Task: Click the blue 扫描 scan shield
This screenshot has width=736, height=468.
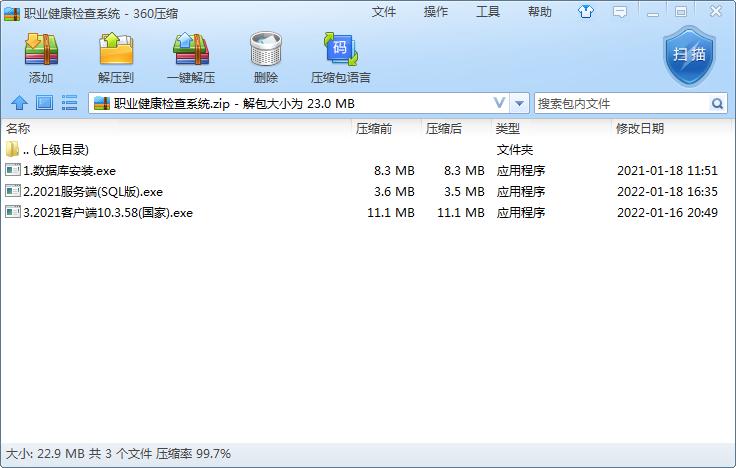Action: coord(689,56)
